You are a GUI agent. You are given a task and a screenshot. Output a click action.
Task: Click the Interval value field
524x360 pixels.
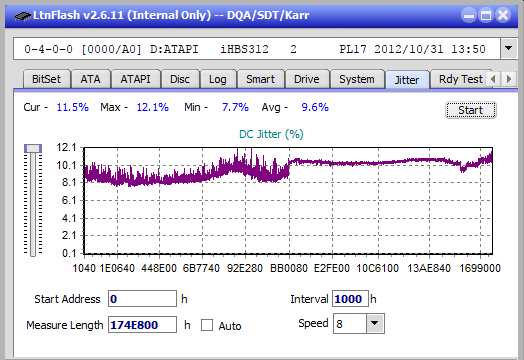350,298
